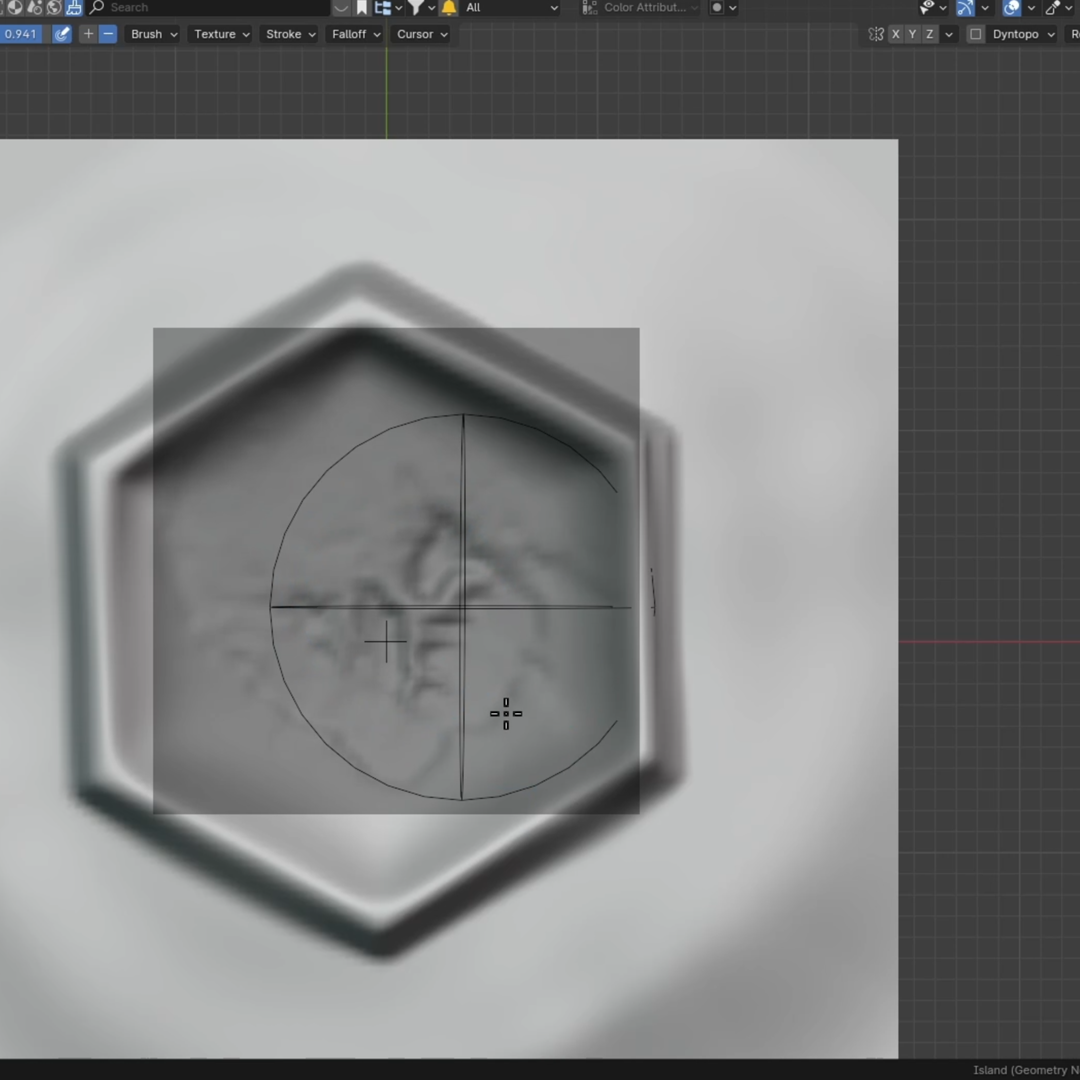
Task: Toggle X axis symmetry
Action: (895, 34)
